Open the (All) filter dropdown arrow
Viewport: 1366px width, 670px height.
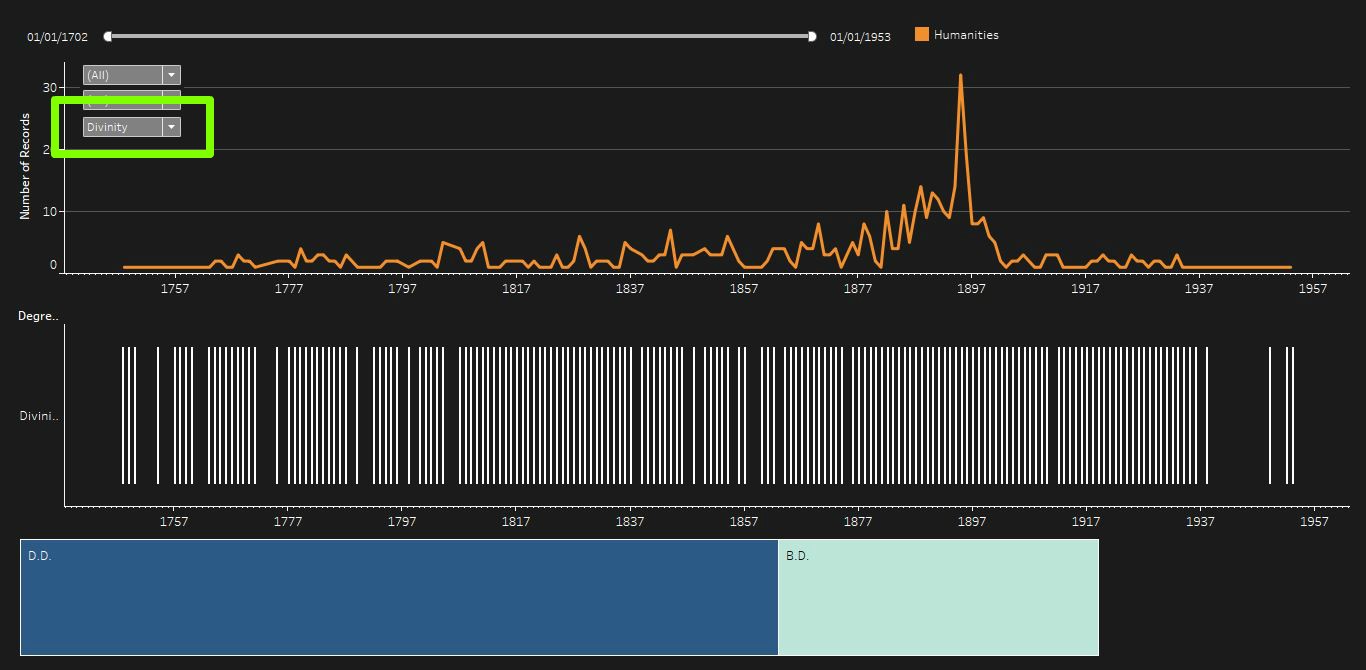pos(171,75)
